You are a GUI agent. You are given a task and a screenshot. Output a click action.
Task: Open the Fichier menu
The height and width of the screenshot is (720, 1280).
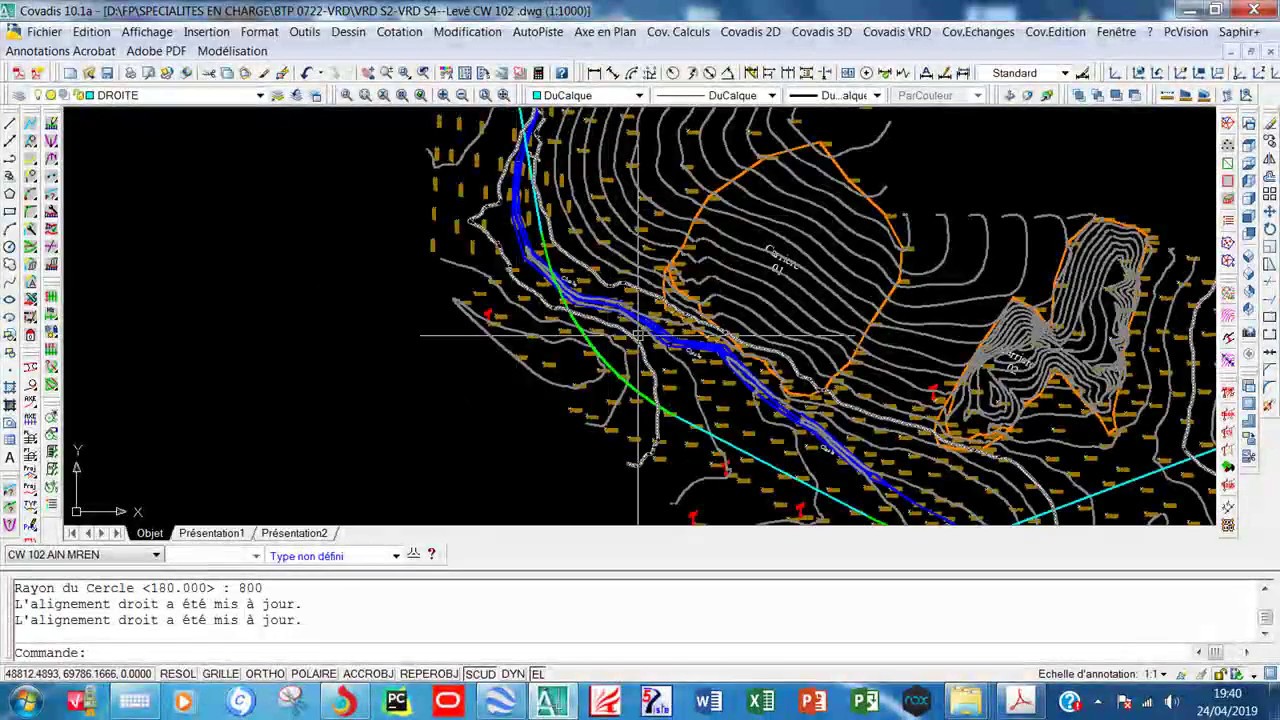(x=44, y=32)
